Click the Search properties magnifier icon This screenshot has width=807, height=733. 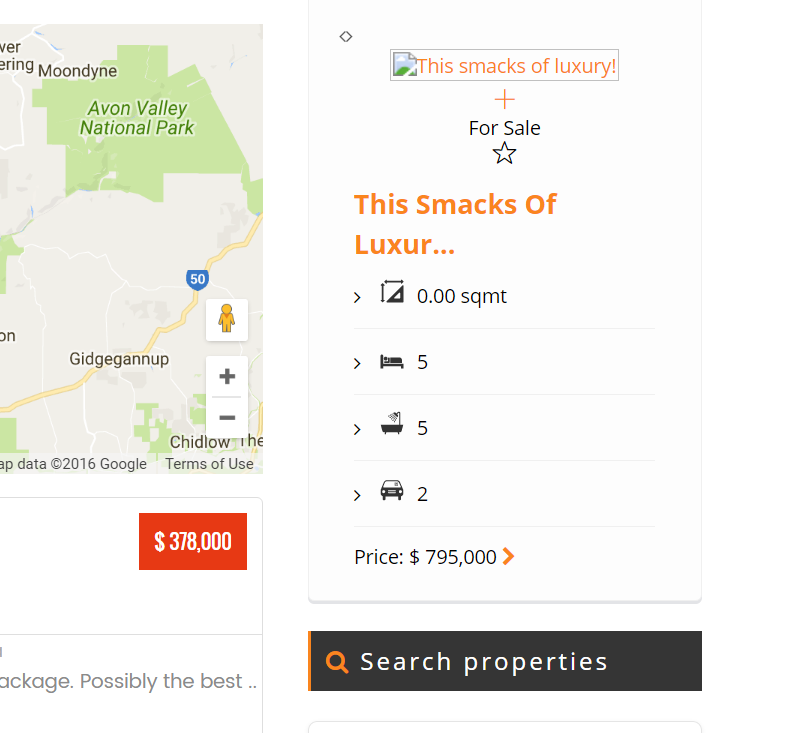337,662
